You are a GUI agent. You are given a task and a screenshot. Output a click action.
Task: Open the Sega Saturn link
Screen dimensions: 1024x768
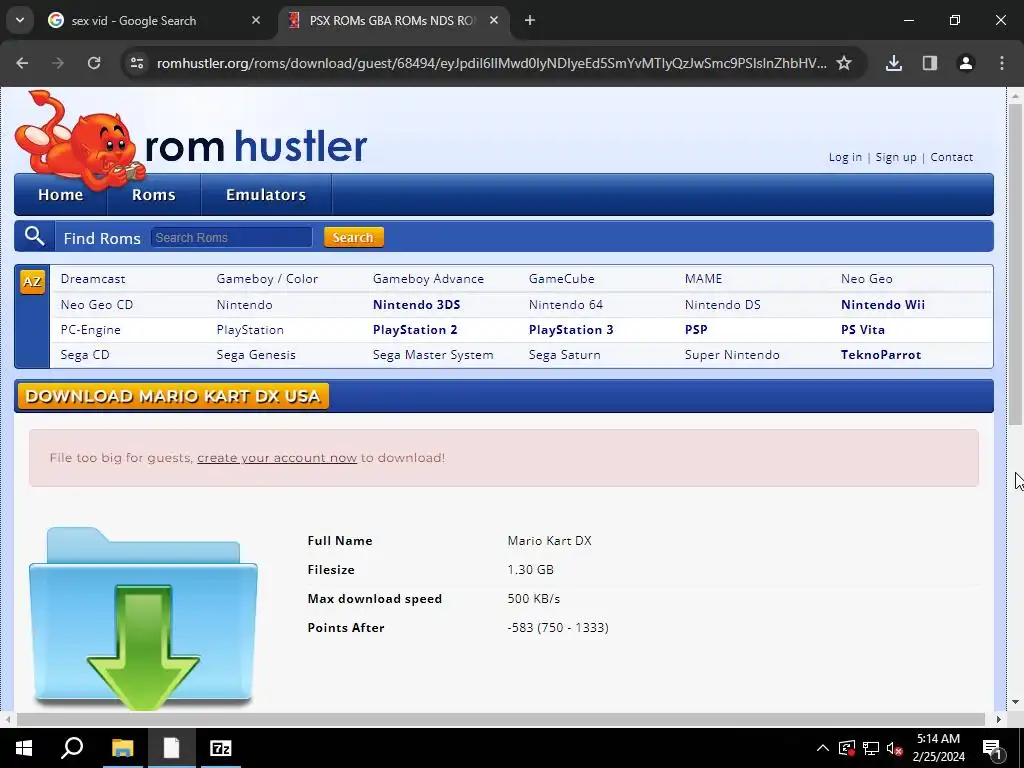point(564,355)
